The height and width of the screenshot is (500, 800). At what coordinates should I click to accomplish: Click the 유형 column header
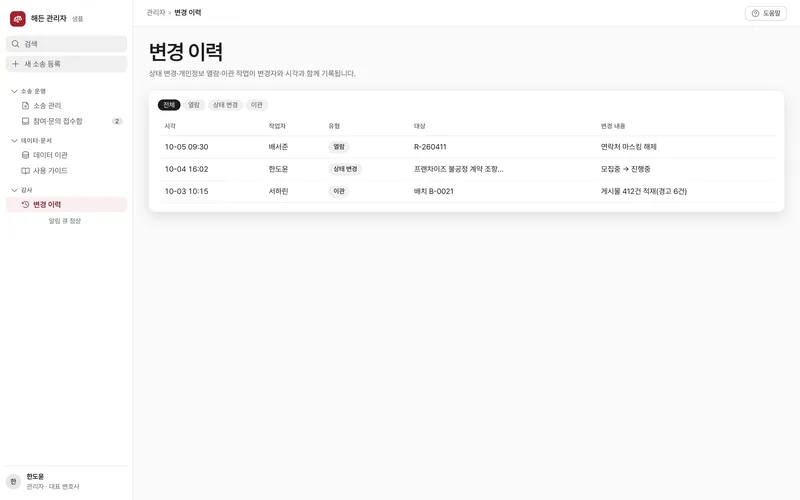tap(334, 126)
